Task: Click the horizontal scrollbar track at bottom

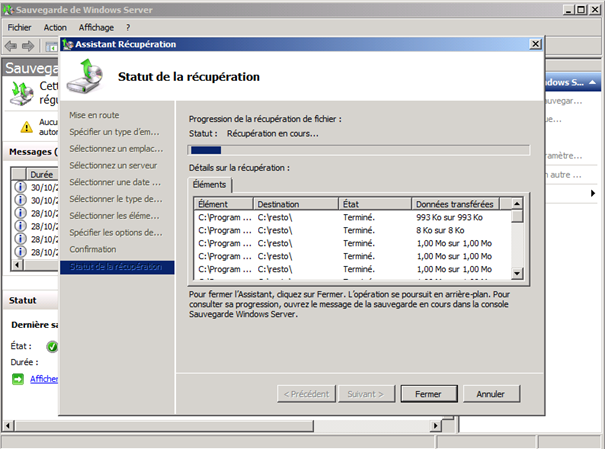Action: pos(372,426)
